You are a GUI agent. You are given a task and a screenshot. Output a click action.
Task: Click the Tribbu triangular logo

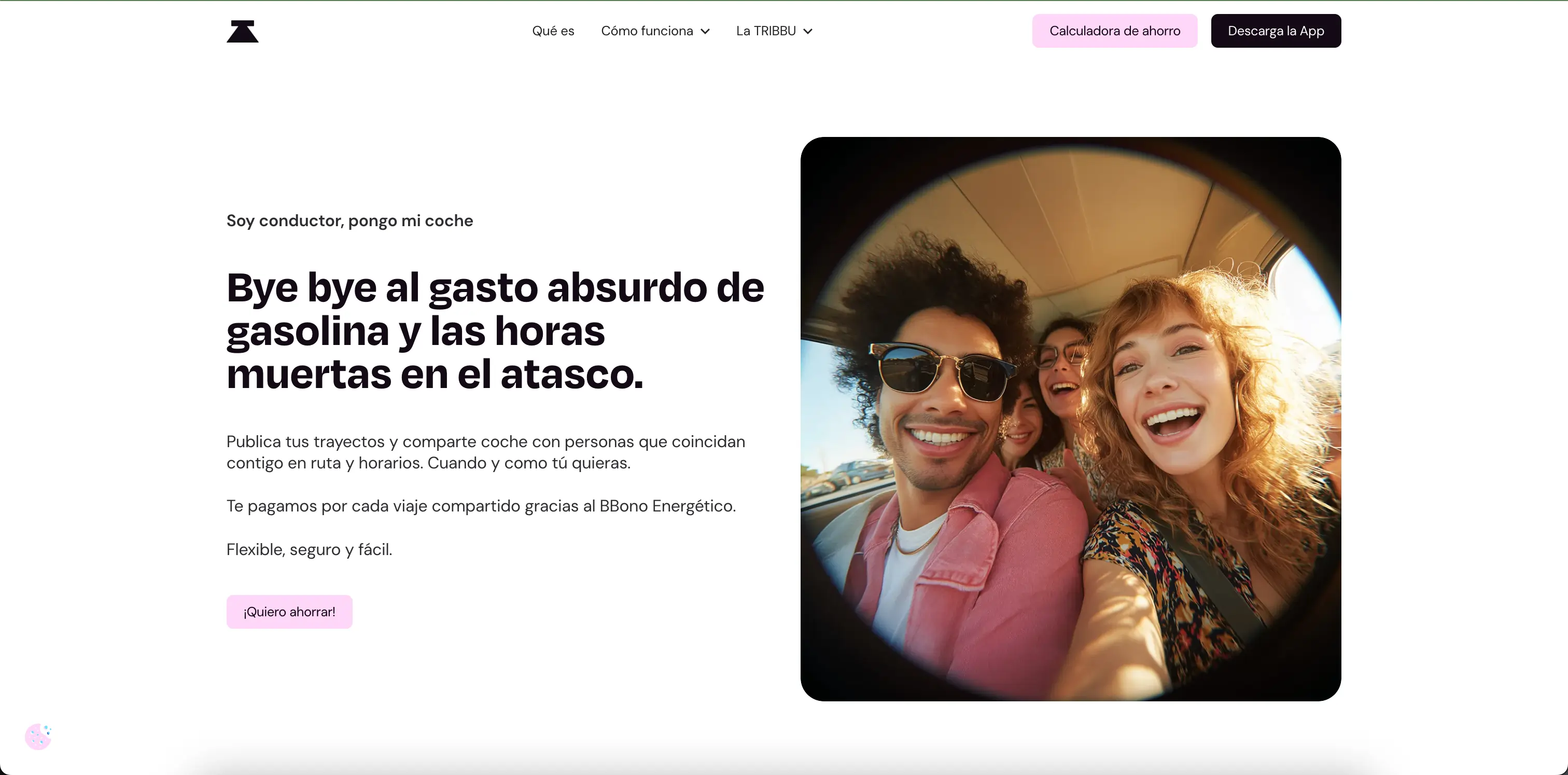coord(242,31)
